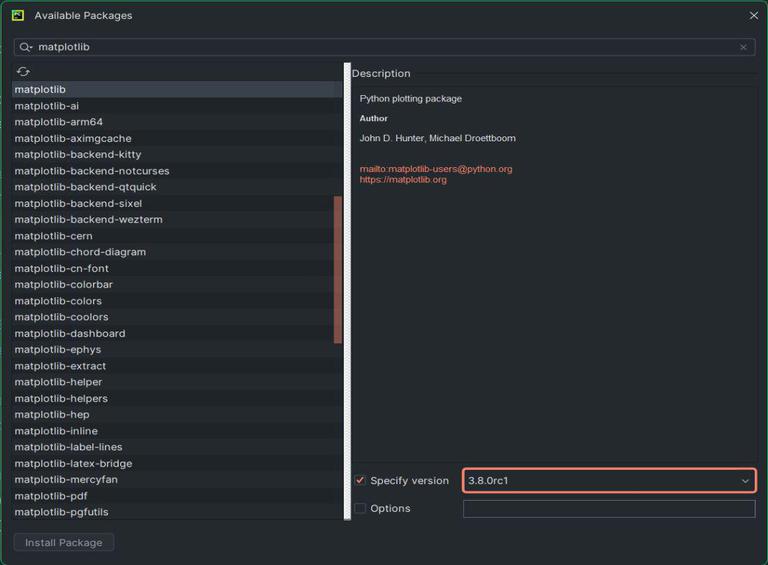The image size is (768, 565).
Task: Open the https://matplotlib.org link
Action: pyautogui.click(x=403, y=180)
